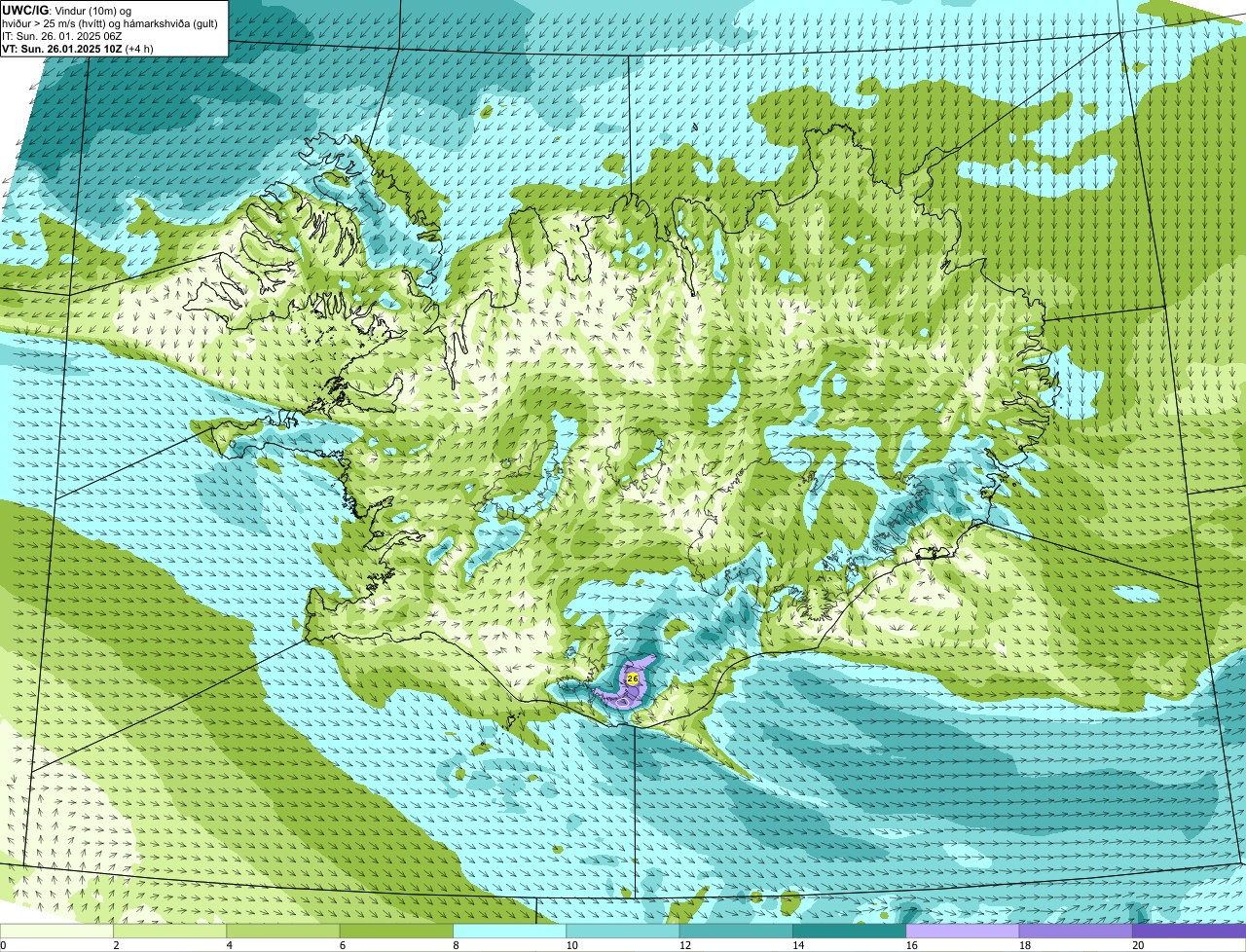Click the 'hviður > 25 m/s' legend line
The height and width of the screenshot is (952, 1246).
(109, 23)
